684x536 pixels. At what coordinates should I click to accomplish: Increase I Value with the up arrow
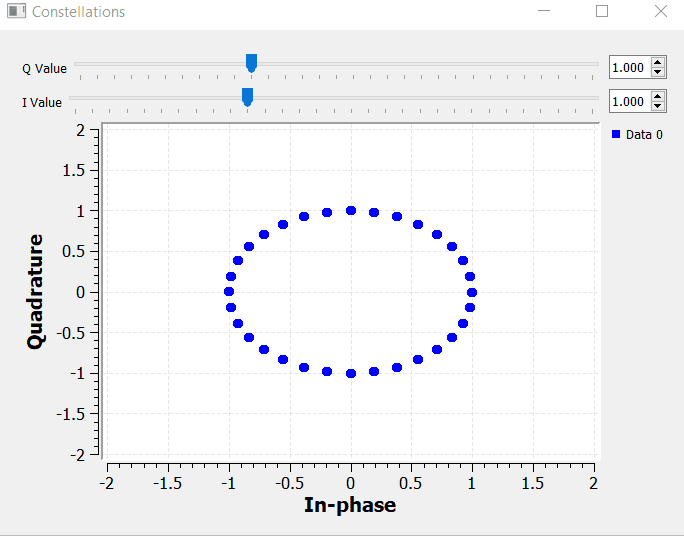(x=658, y=96)
